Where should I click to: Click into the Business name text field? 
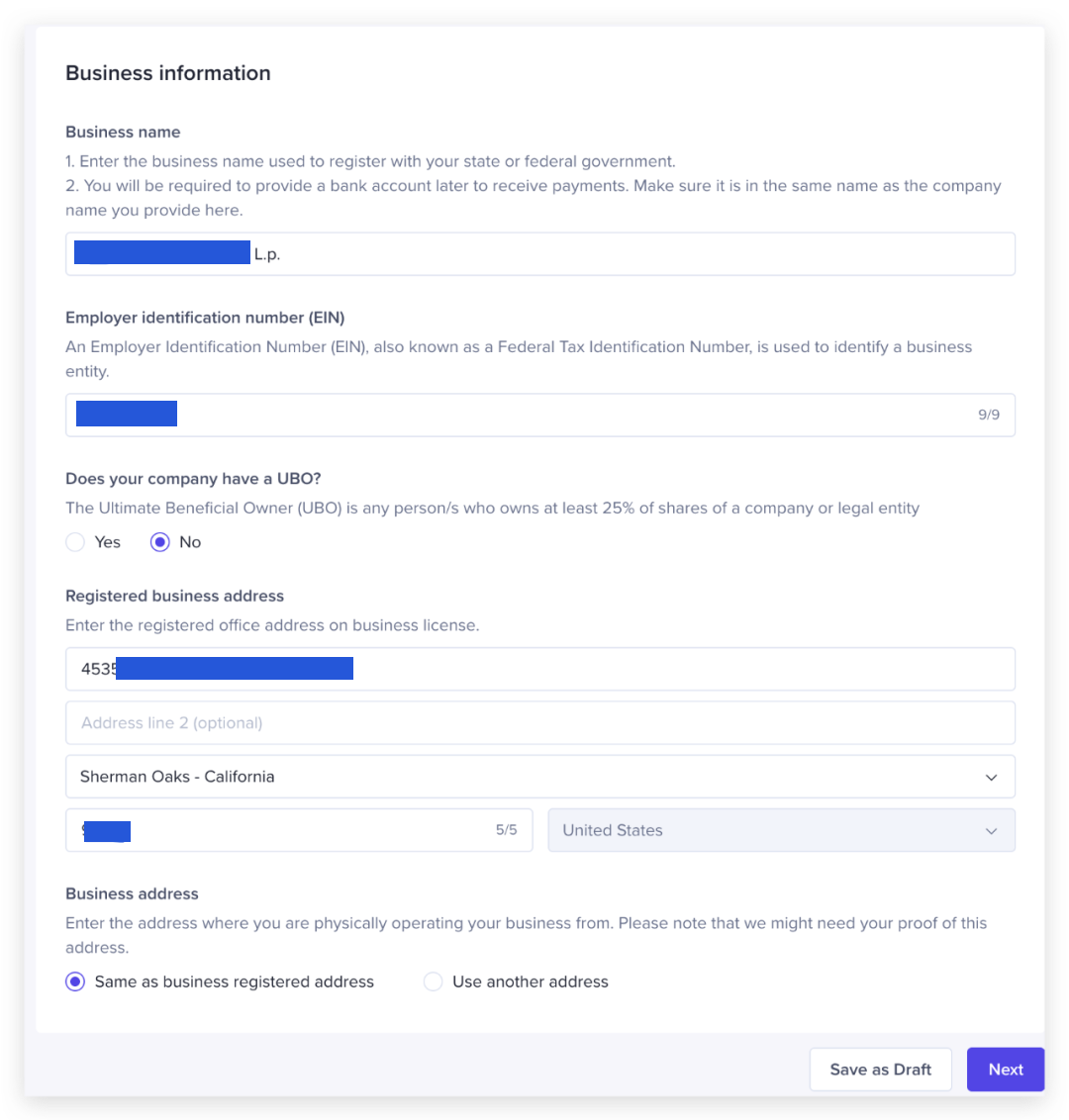coord(633,254)
